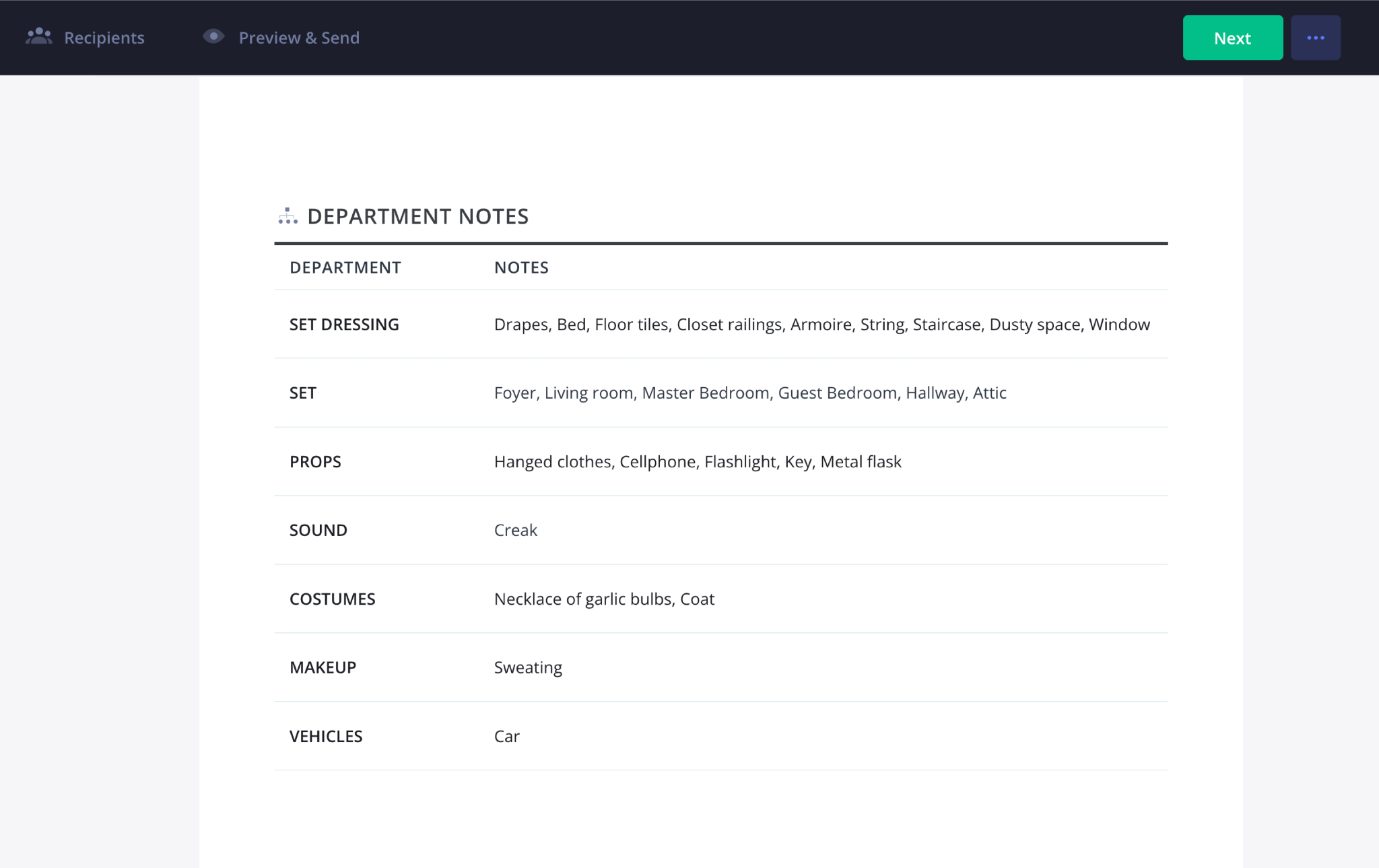
Task: Click the Sweating note text
Action: 527,668
